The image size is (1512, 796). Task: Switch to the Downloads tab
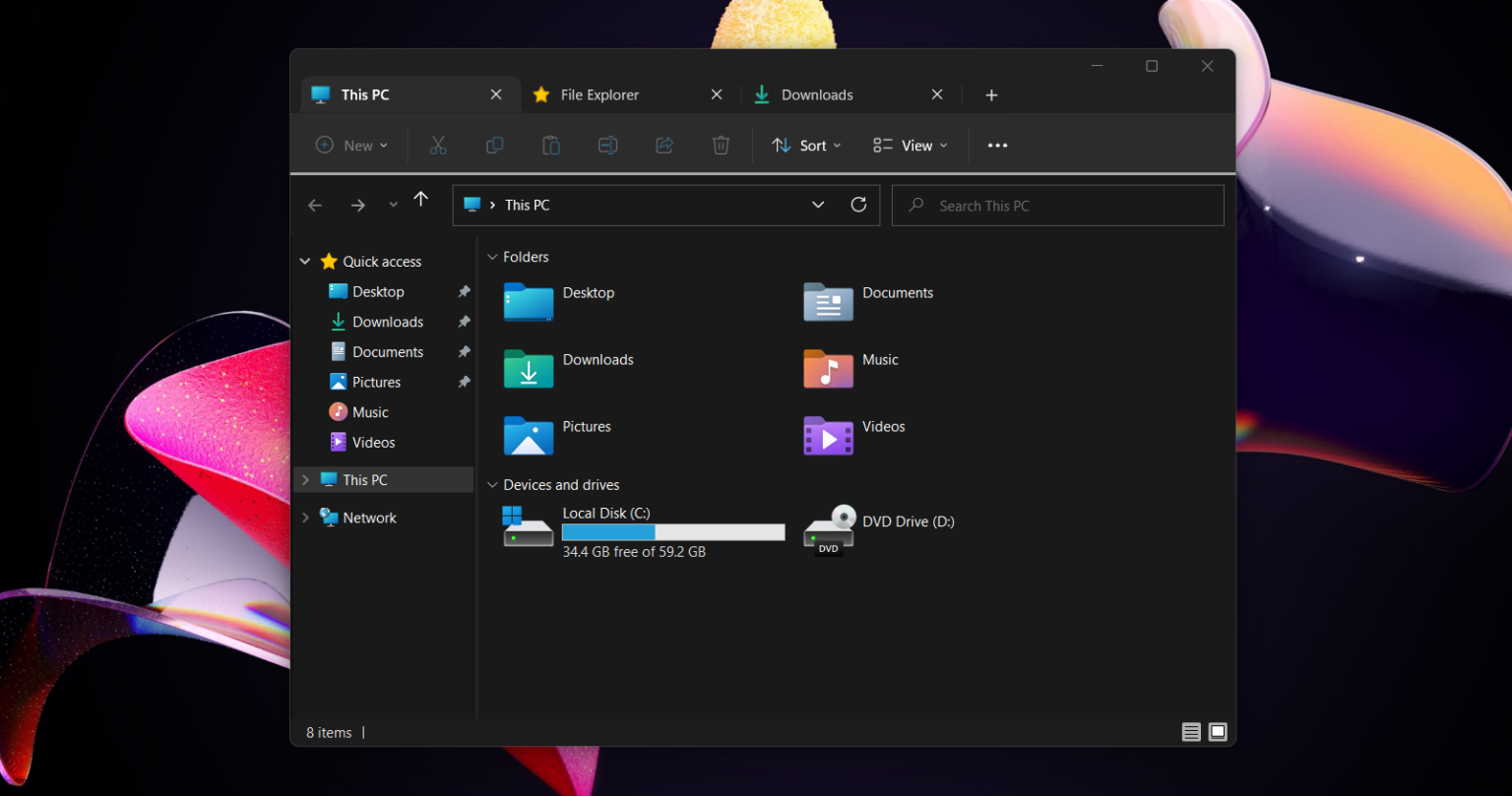pos(816,94)
